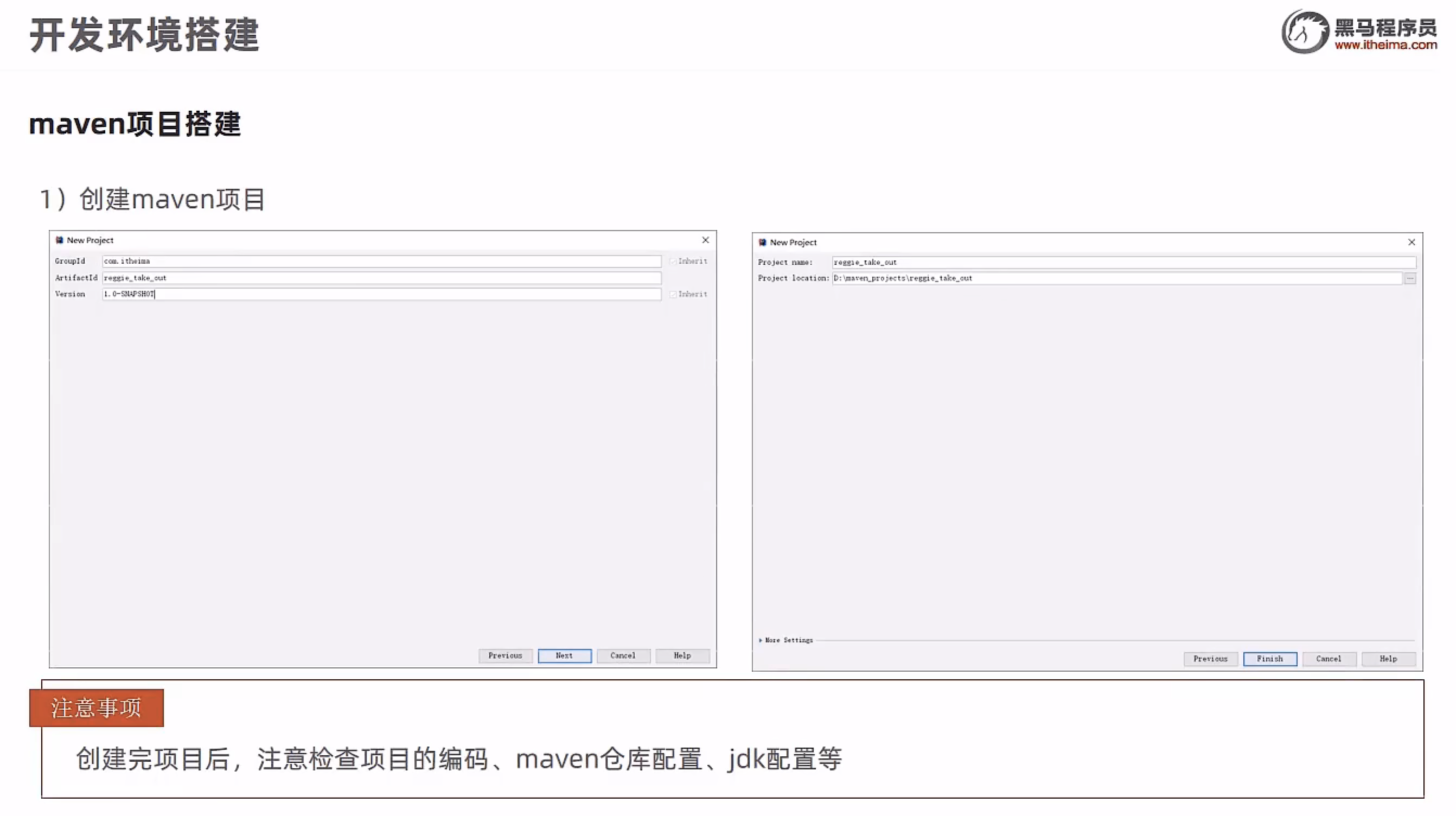Click browse button beside Project location field

(x=1410, y=278)
